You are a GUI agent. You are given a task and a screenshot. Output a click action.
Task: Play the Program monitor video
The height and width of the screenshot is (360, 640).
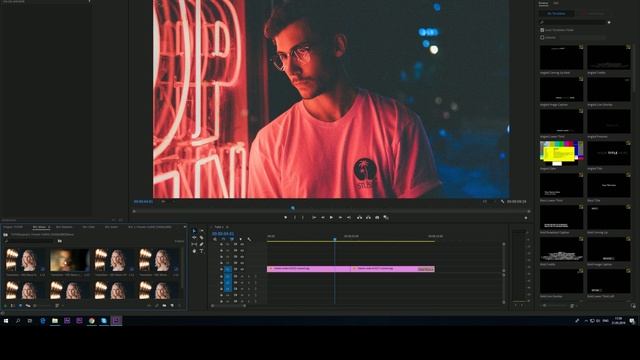point(331,218)
